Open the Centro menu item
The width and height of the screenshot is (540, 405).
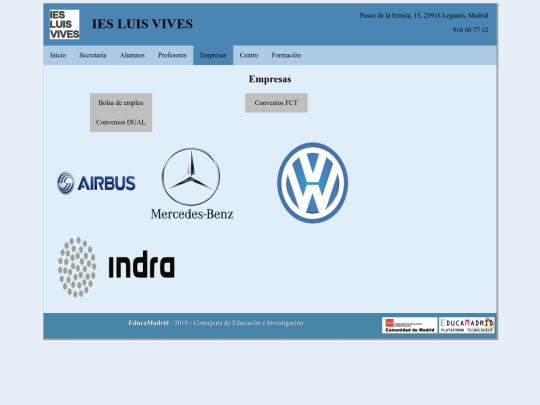coord(249,55)
